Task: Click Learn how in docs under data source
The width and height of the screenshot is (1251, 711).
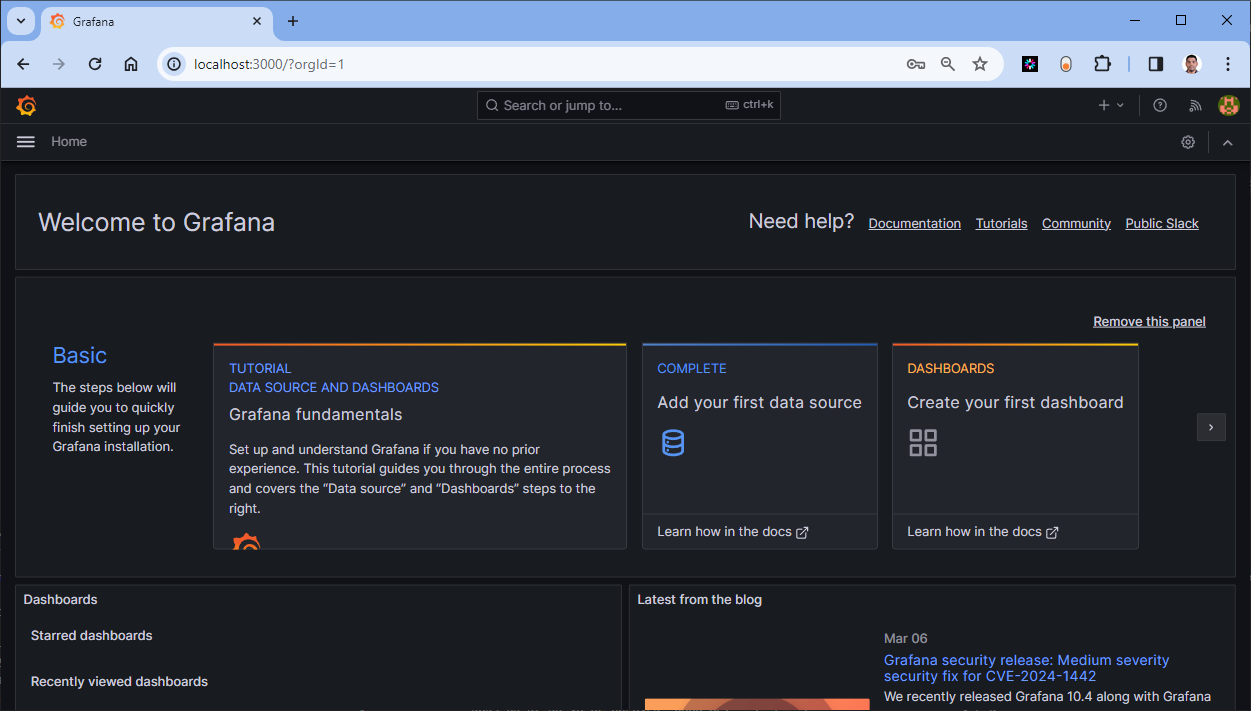Action: point(733,532)
